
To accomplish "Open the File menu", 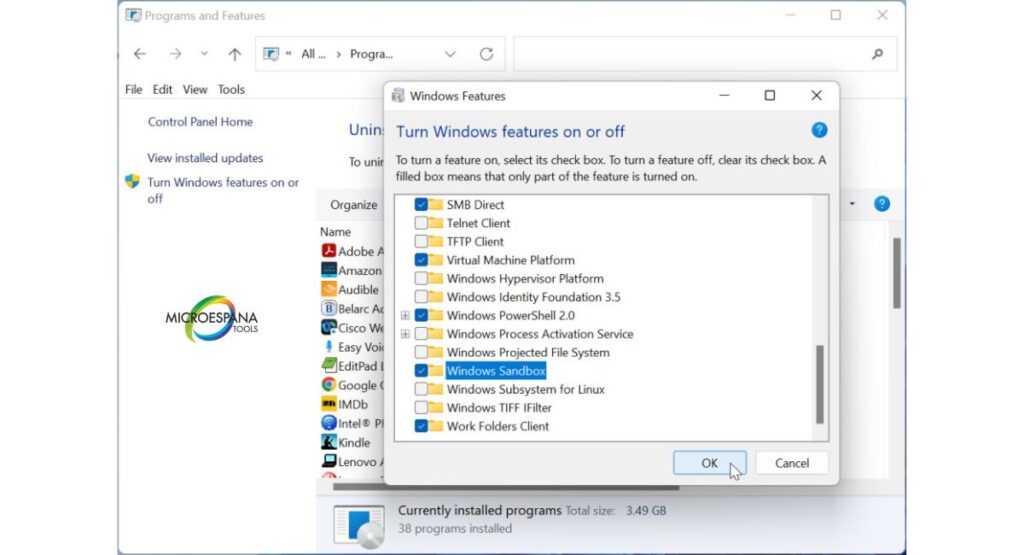I will 133,89.
